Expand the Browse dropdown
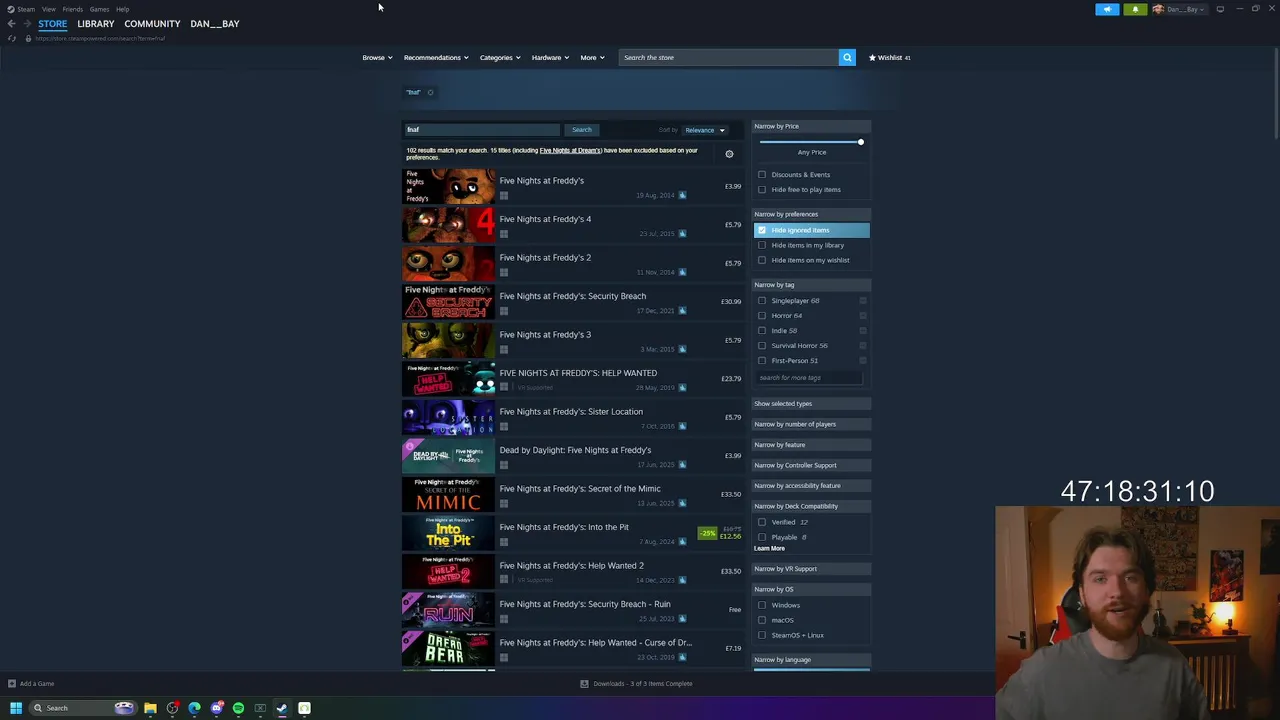Viewport: 1280px width, 720px height. coord(377,57)
